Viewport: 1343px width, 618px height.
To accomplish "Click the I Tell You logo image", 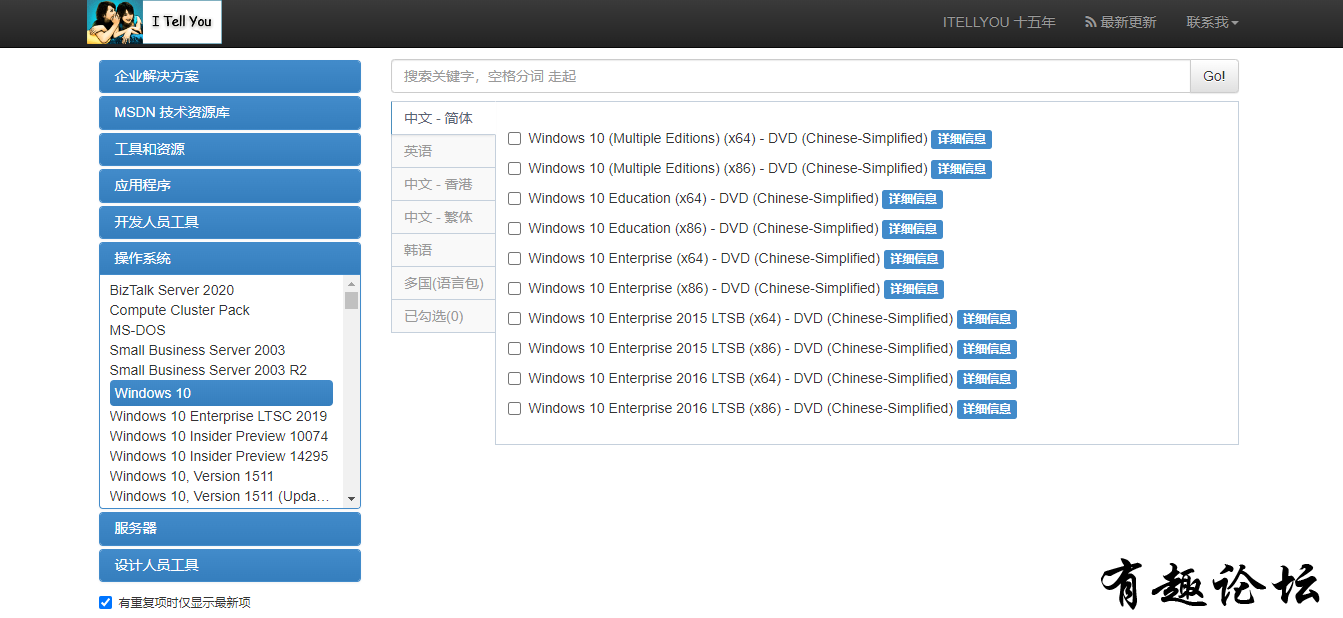I will click(x=154, y=22).
